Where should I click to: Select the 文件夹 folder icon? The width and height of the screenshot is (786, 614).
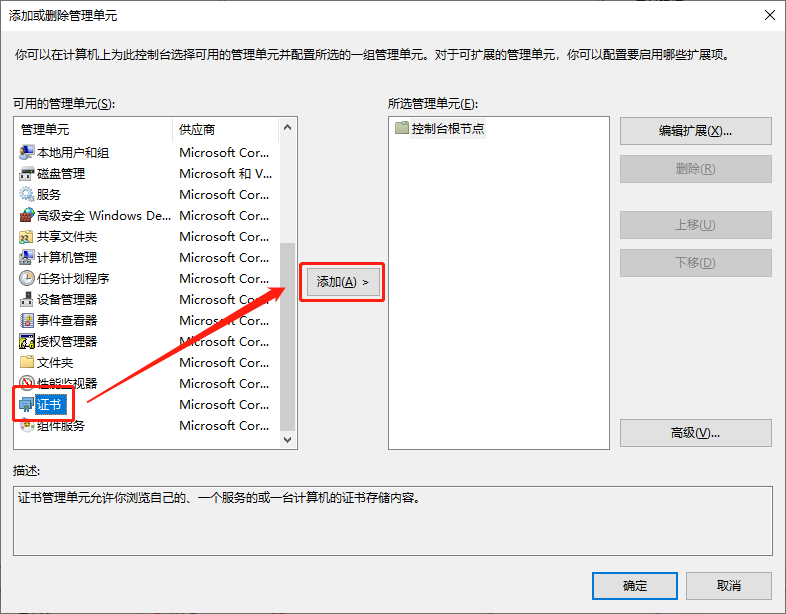[27, 362]
